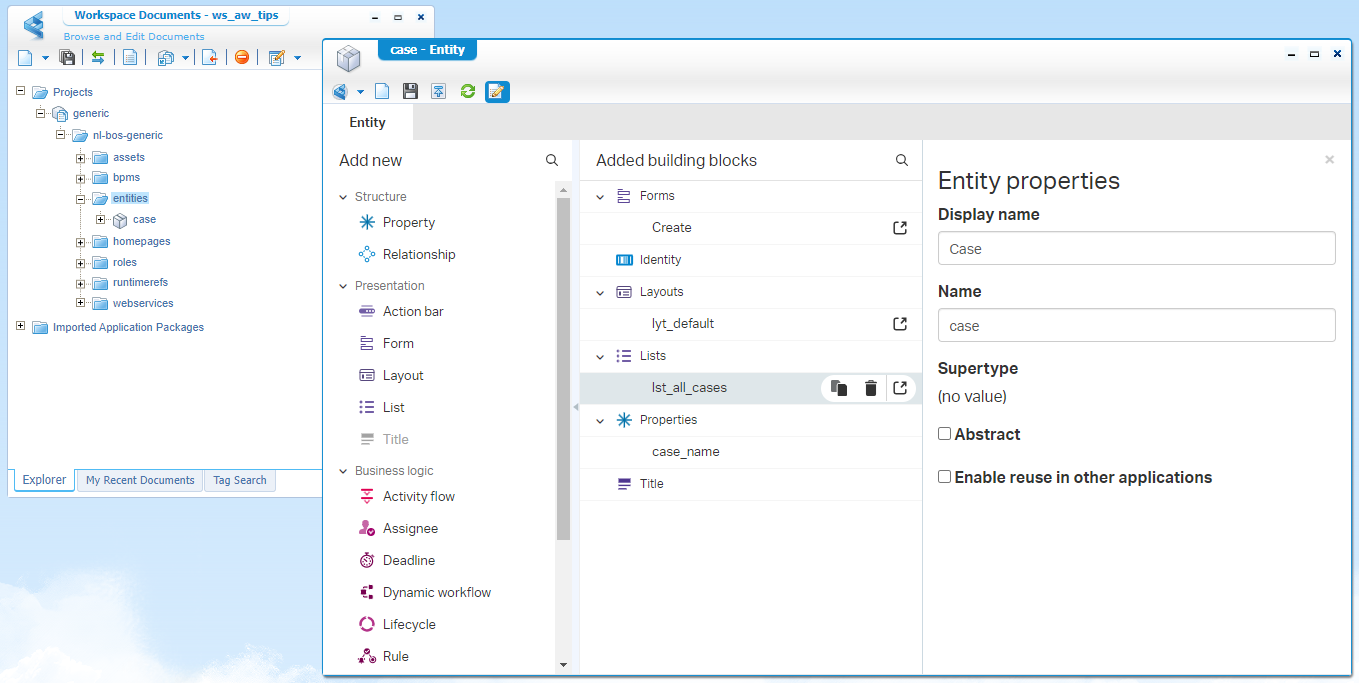Delete the lst_all_cases list item
Viewport: 1359px width, 683px height.
point(871,388)
